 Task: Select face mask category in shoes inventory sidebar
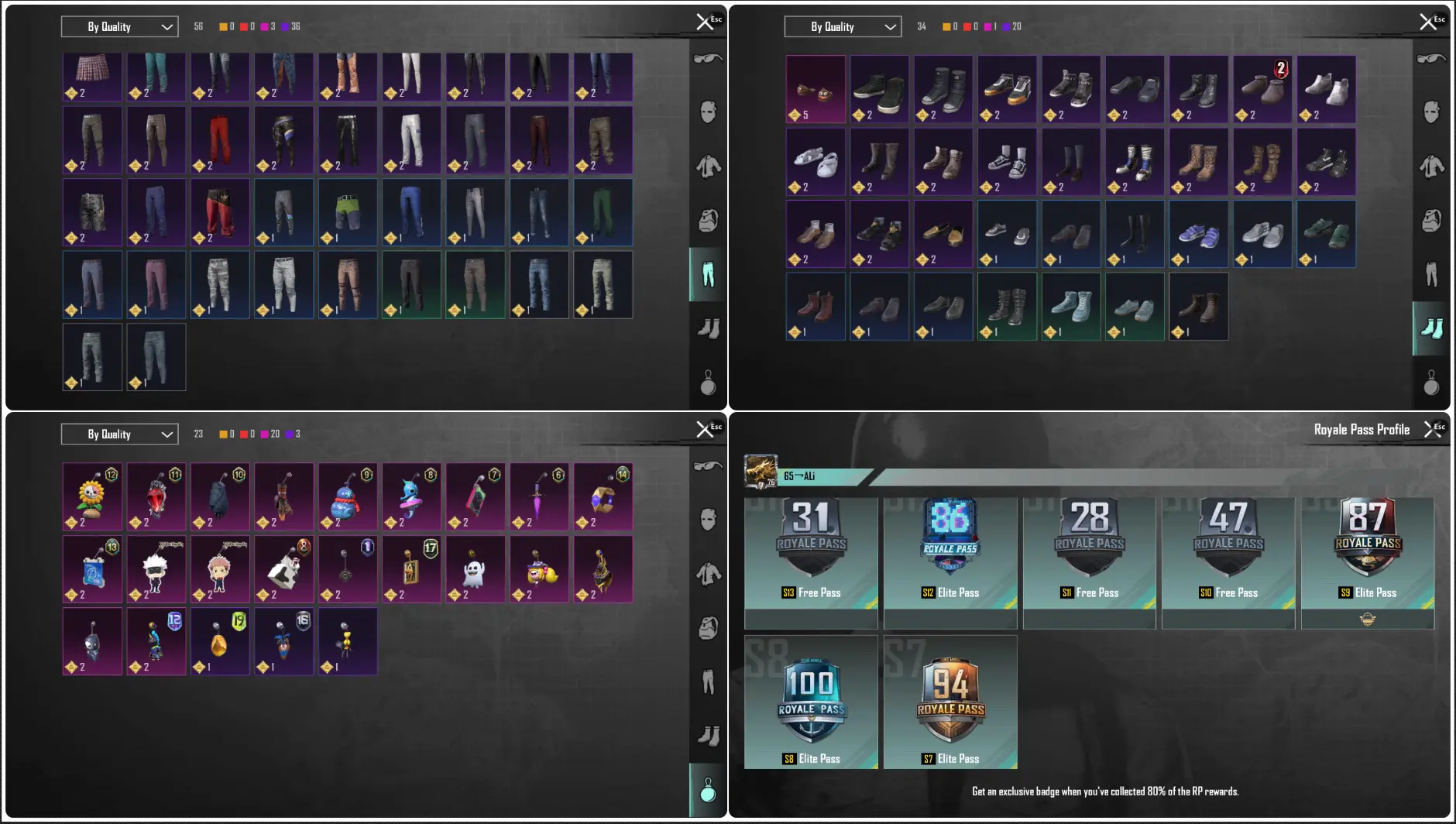1431,112
